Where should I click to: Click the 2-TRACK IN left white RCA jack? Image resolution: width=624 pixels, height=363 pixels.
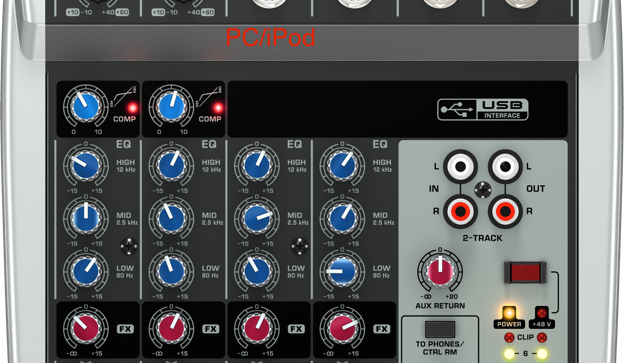(460, 166)
